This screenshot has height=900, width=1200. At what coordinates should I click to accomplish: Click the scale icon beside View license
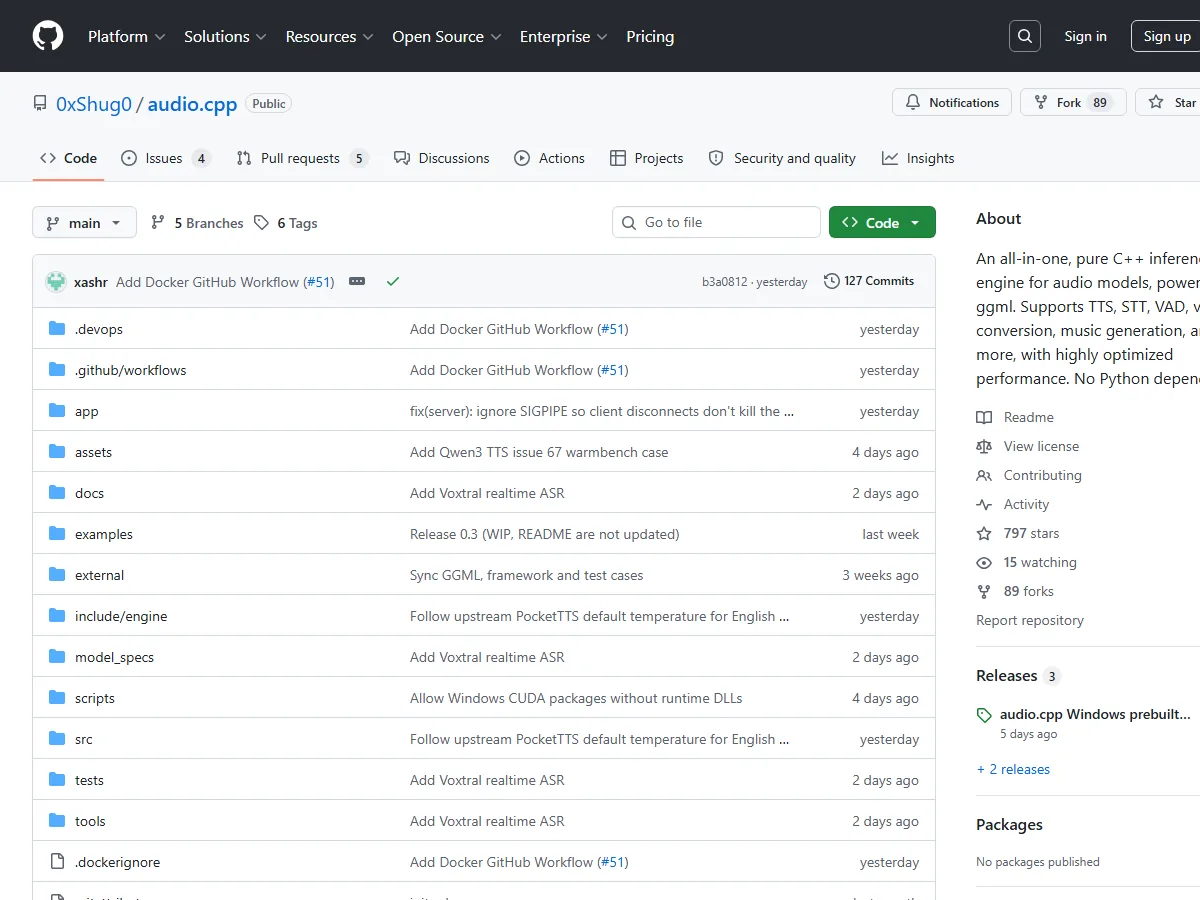(984, 446)
